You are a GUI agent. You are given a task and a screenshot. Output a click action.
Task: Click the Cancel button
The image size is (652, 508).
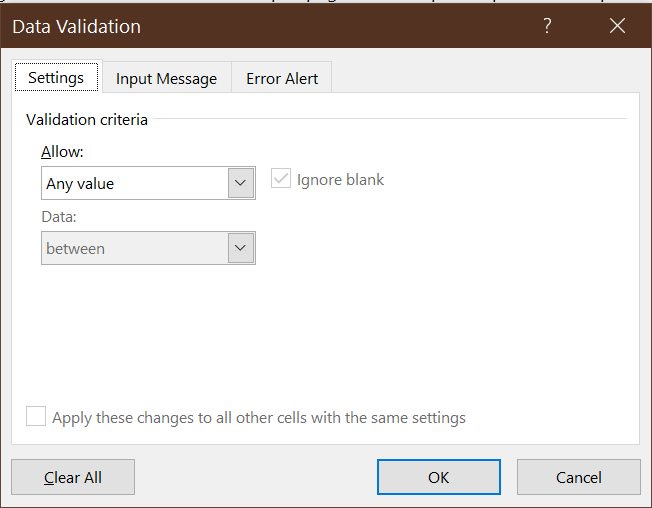click(x=578, y=477)
